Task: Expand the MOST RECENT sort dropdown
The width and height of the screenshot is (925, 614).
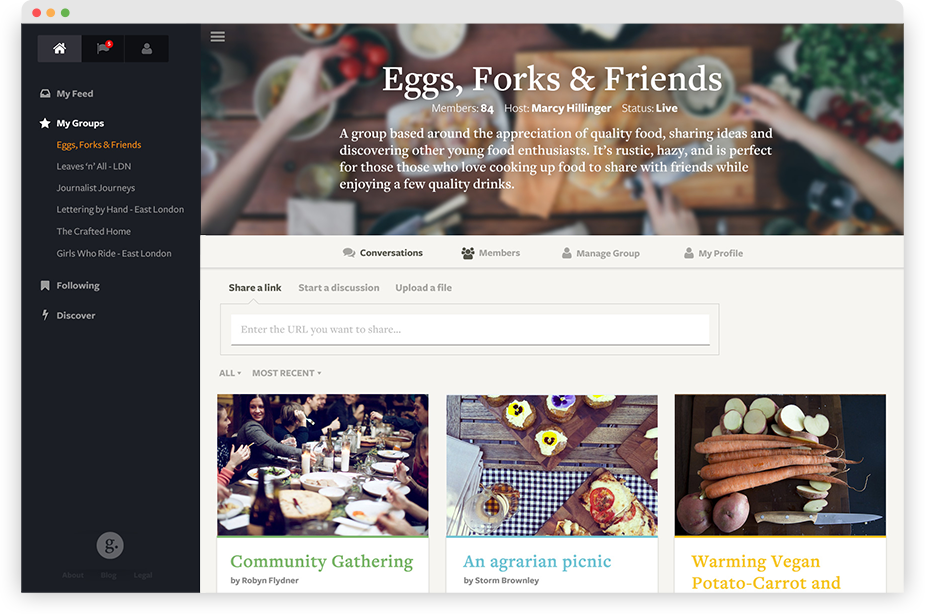Action: tap(287, 373)
